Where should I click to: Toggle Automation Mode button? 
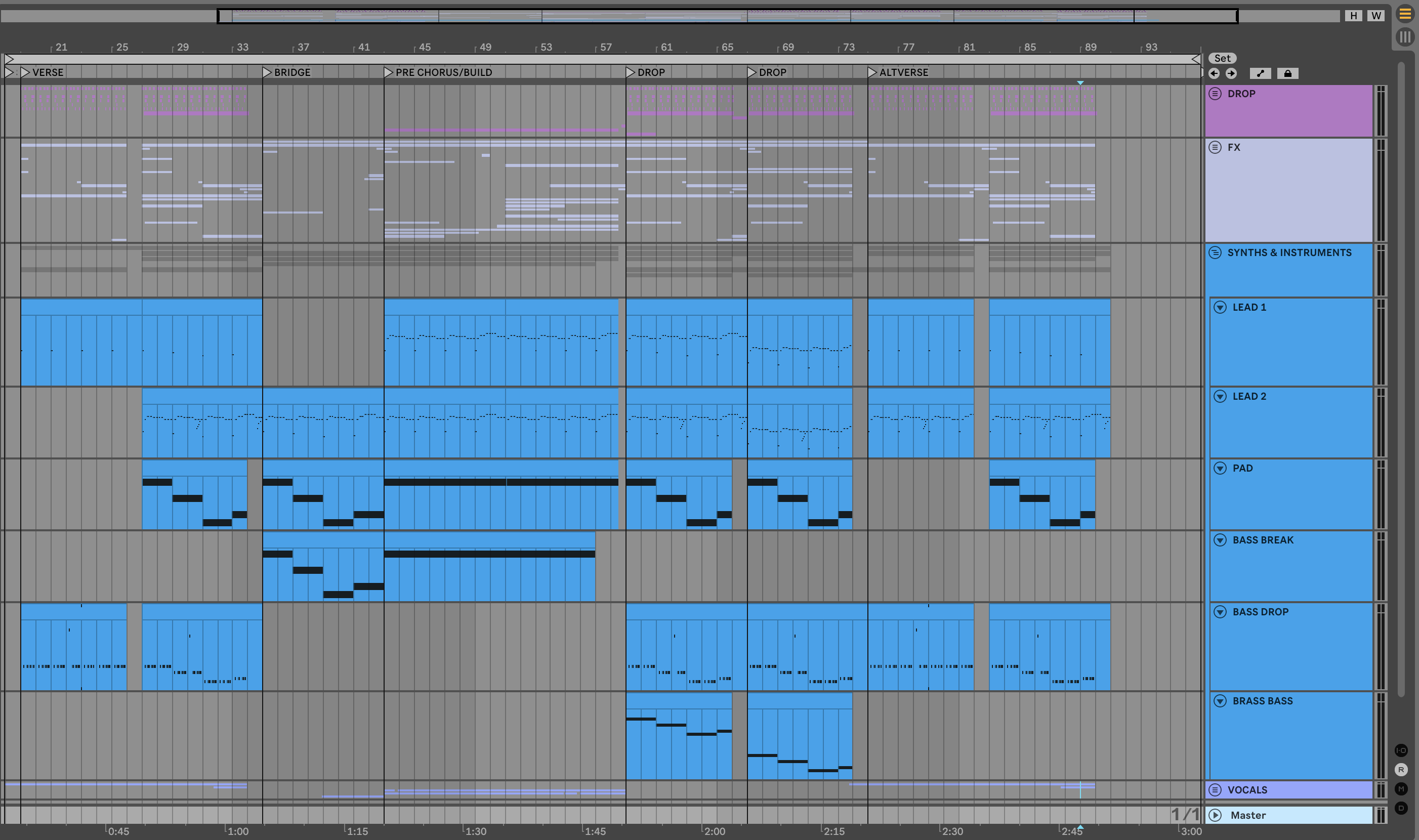(x=1260, y=73)
